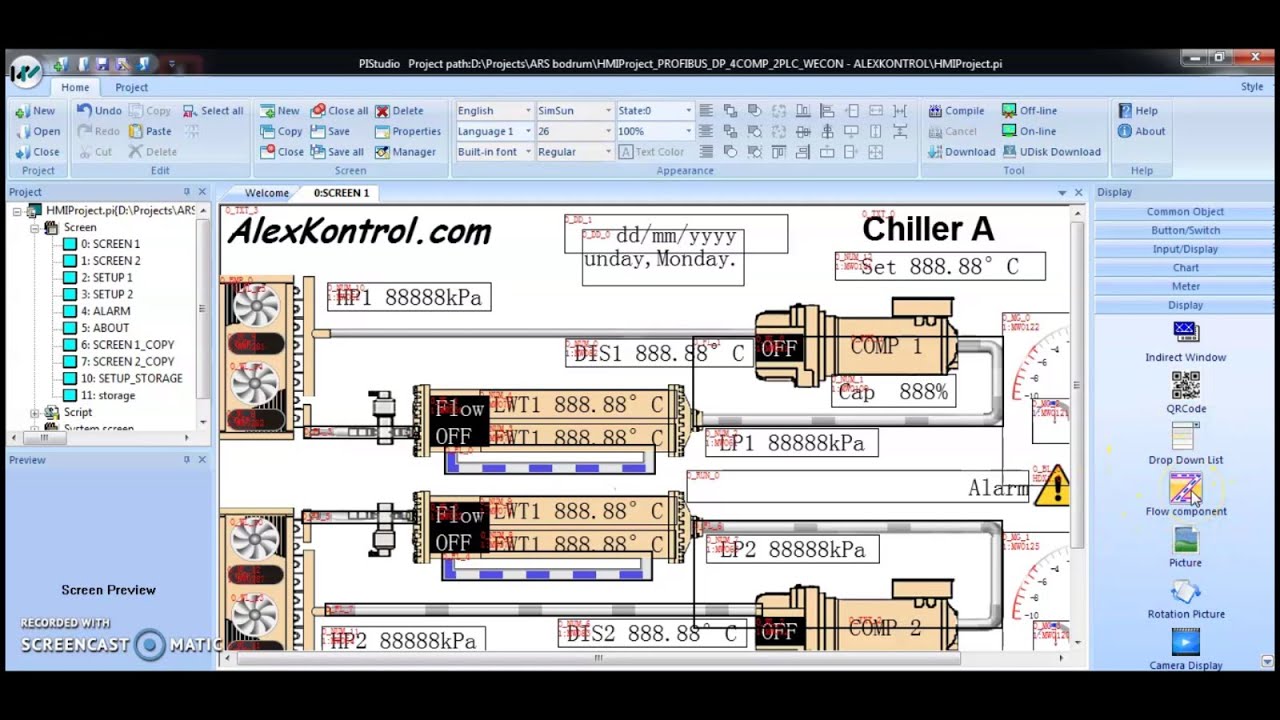Click the Undo button in Edit group
This screenshot has height=720, width=1280.
point(100,111)
